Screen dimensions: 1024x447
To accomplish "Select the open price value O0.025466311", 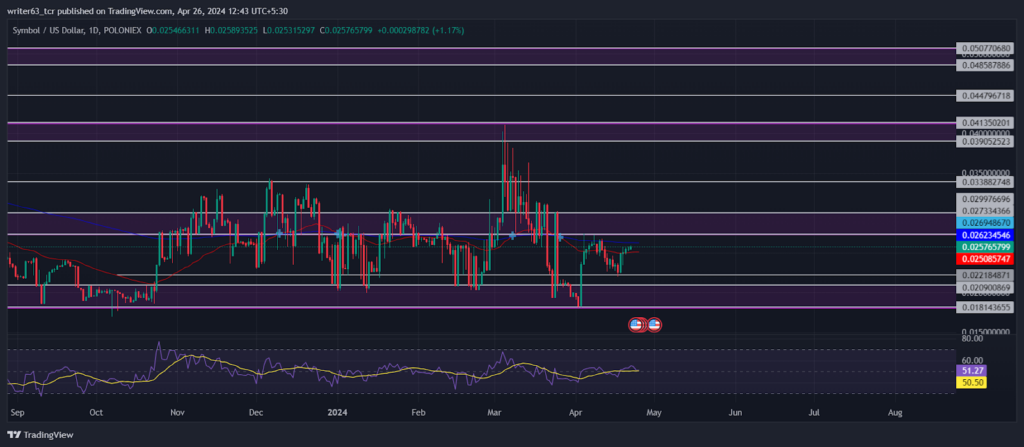I will 173,31.
